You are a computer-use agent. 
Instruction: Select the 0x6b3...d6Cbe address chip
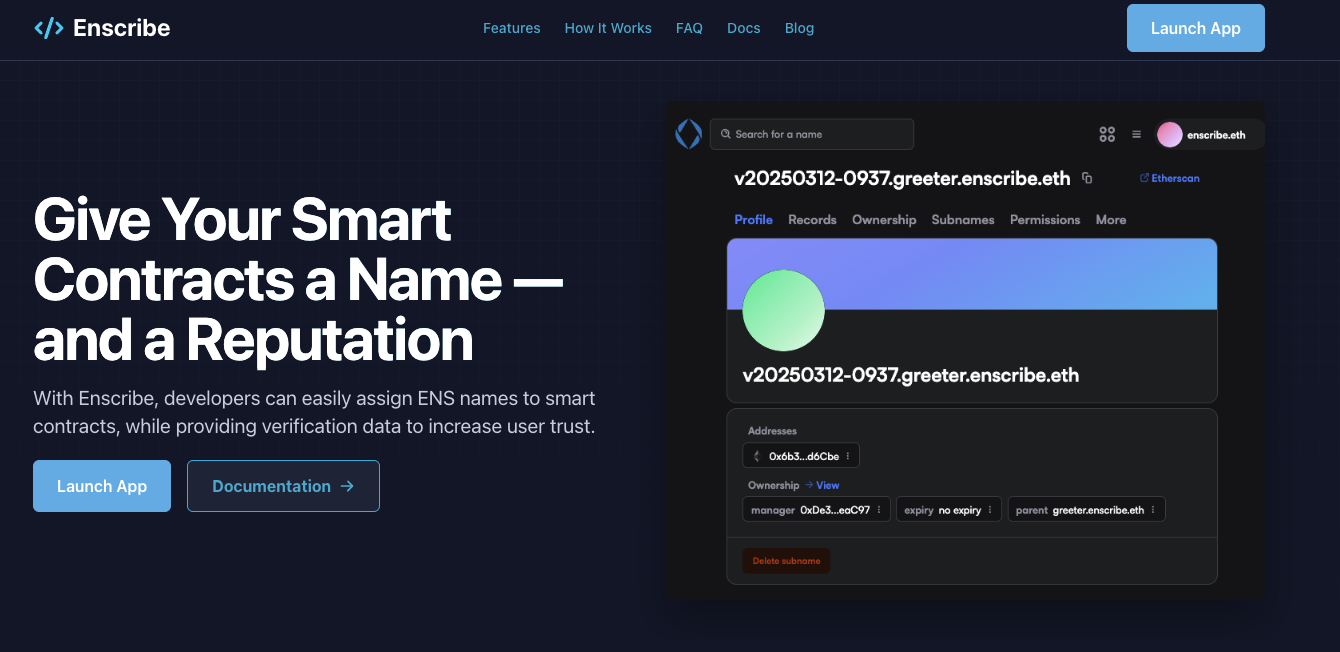click(801, 456)
